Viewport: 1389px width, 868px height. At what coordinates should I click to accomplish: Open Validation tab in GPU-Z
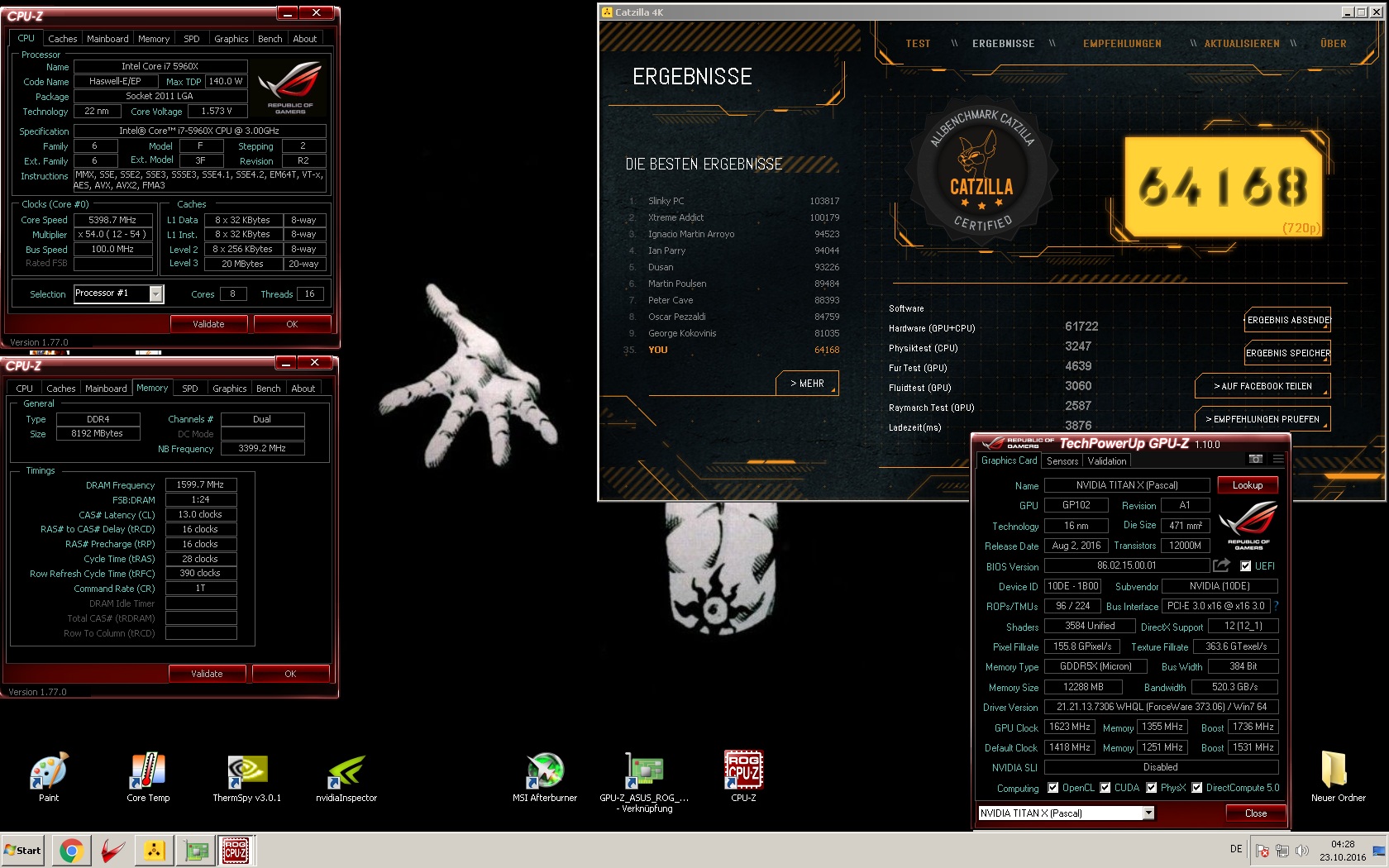[x=1106, y=461]
